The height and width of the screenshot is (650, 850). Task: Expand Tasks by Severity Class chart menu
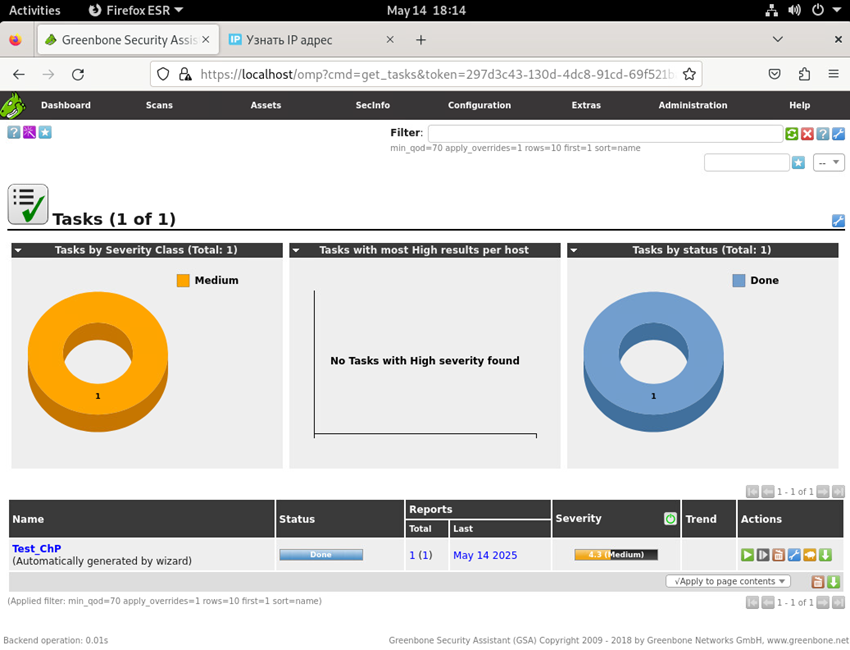18,250
